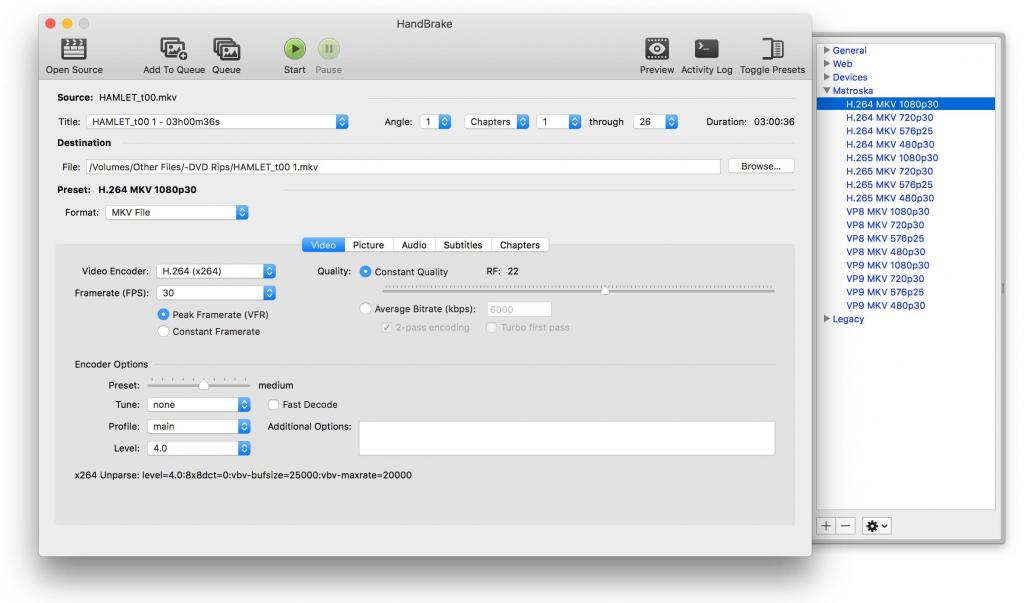
Task: Open the starting chapter dropdown
Action: pyautogui.click(x=559, y=122)
